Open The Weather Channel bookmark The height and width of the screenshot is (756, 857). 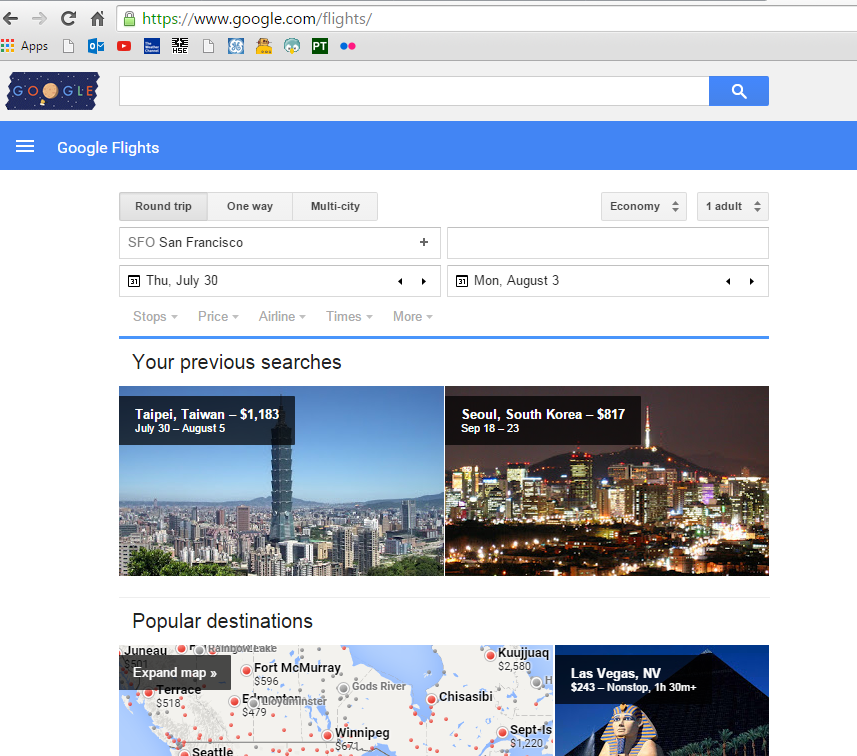pyautogui.click(x=152, y=46)
